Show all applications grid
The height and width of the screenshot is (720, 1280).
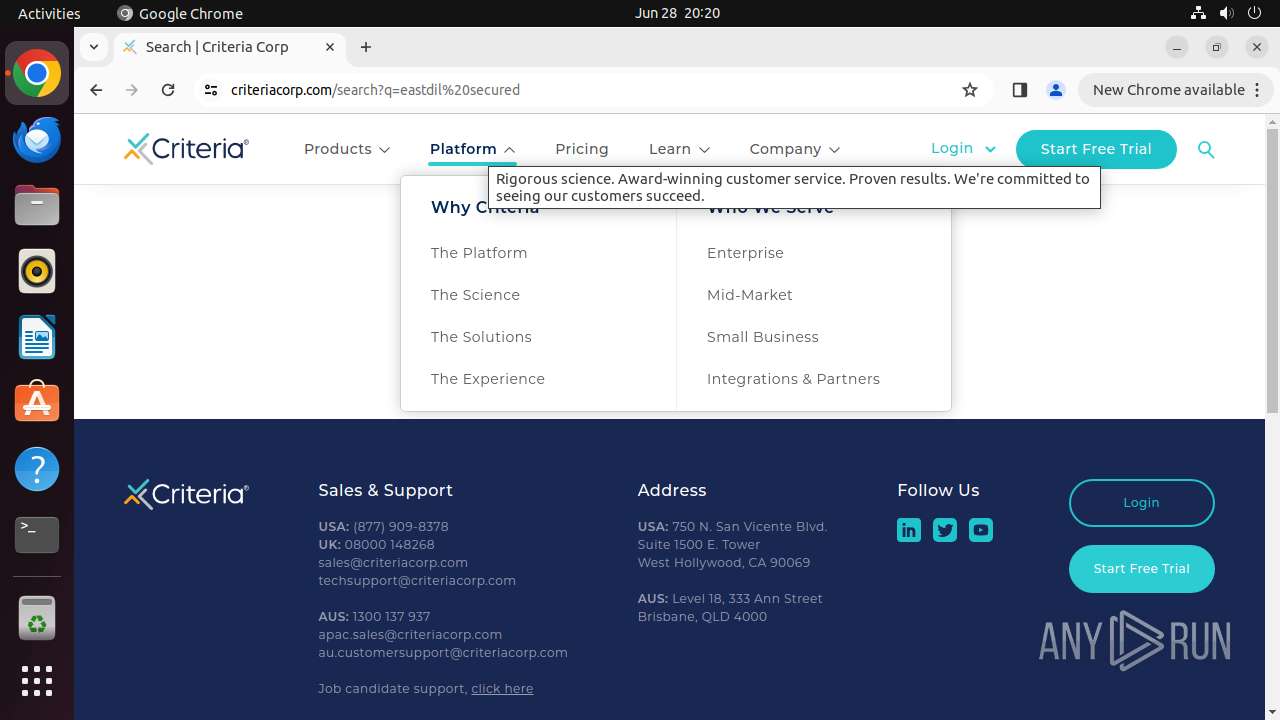coord(37,681)
